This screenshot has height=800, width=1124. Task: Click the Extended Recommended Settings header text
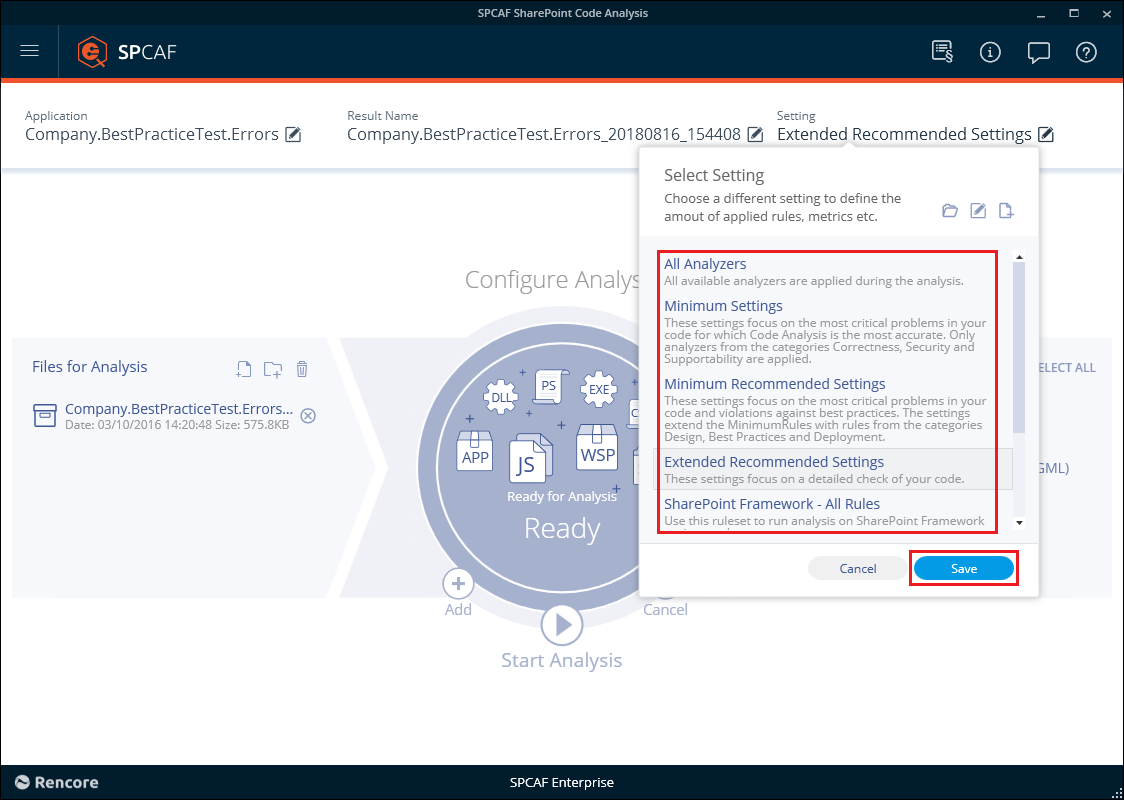pos(904,134)
